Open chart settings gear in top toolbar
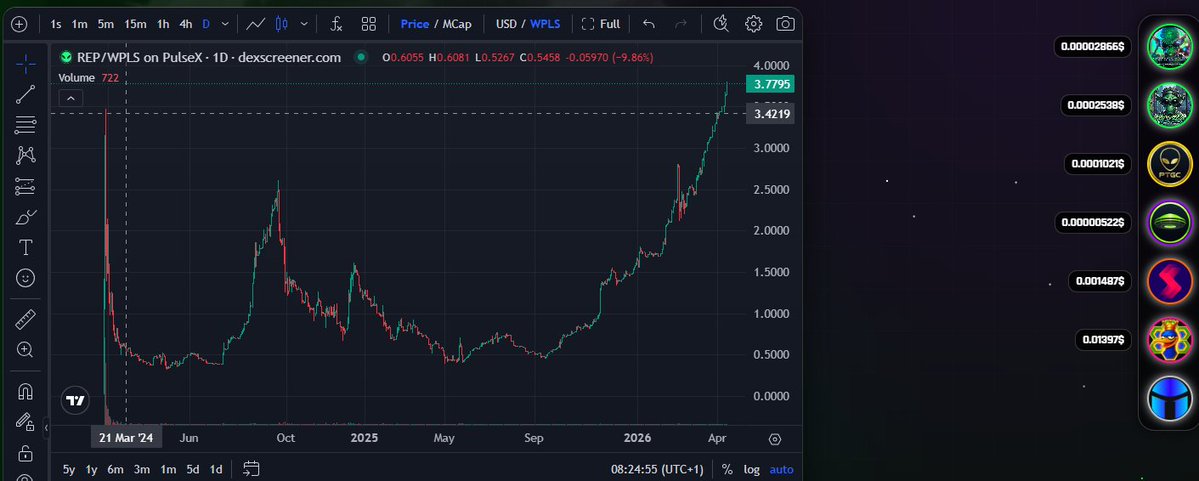This screenshot has height=481, width=1199. click(x=753, y=24)
